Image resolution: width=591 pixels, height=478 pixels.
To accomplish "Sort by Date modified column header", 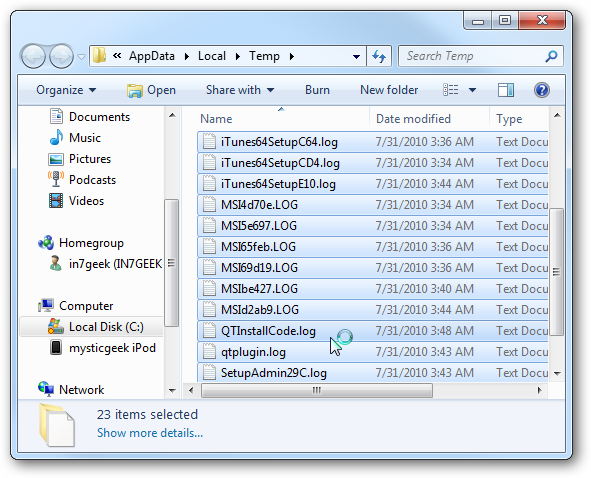I will 413,119.
